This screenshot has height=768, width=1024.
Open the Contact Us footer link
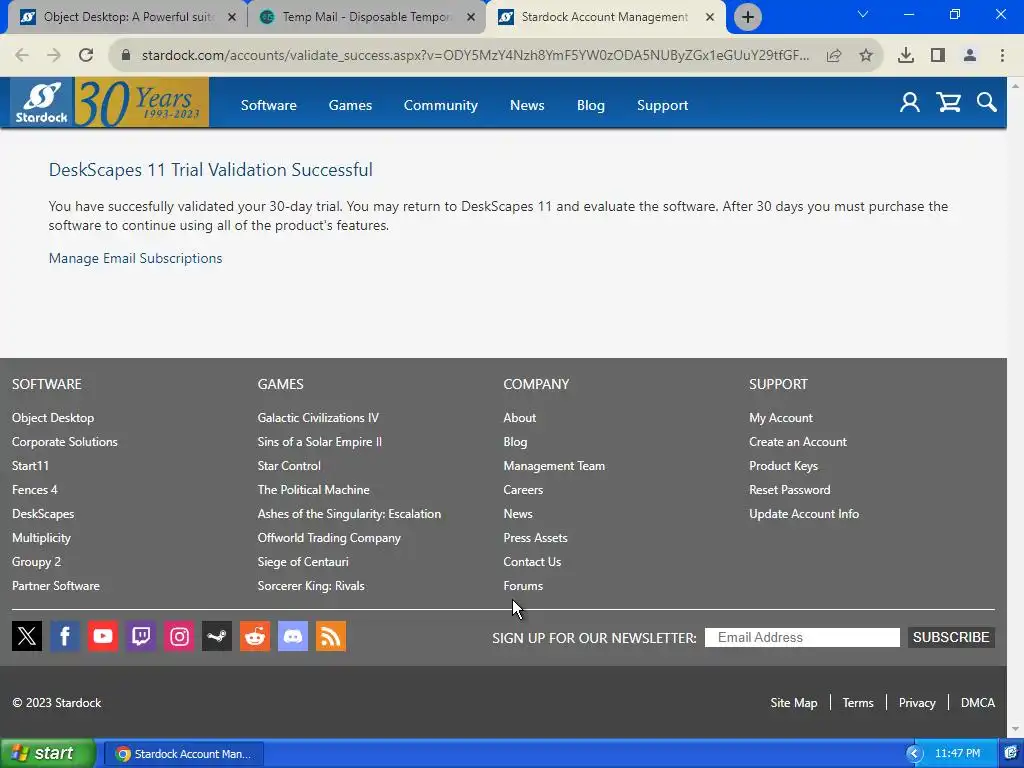(x=532, y=562)
